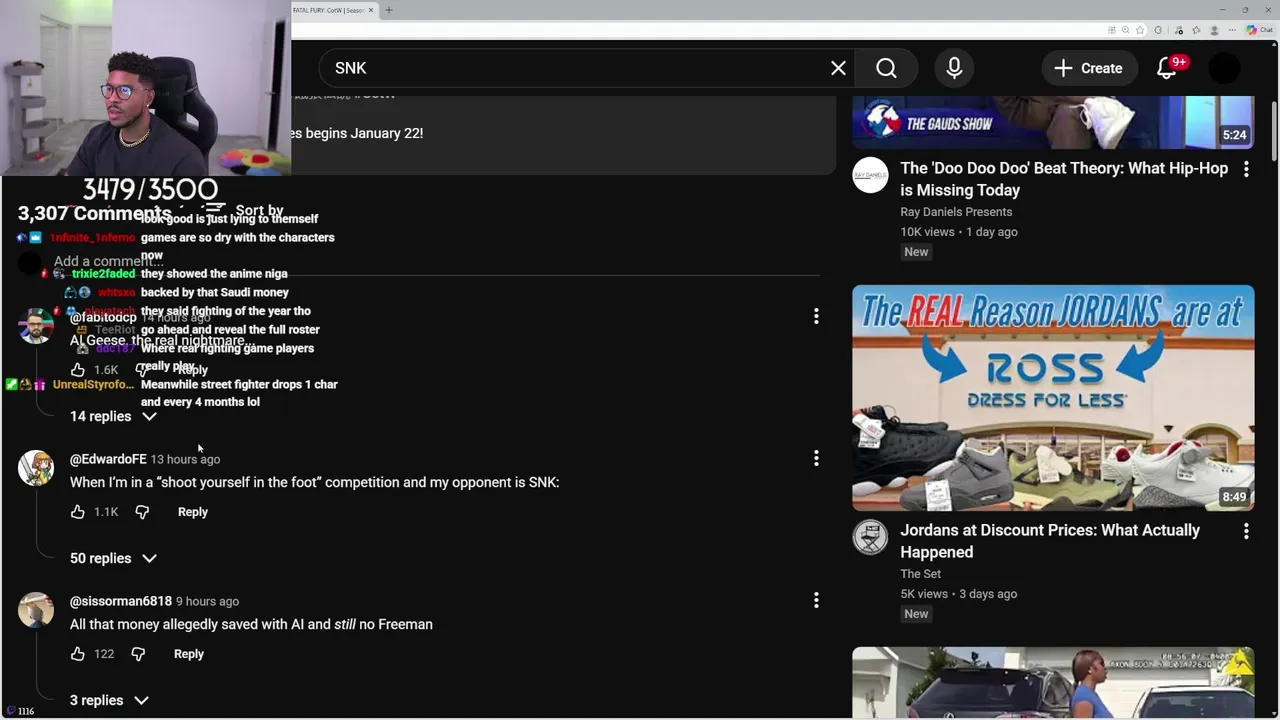
Task: Clear the SNK search text
Action: (x=838, y=68)
